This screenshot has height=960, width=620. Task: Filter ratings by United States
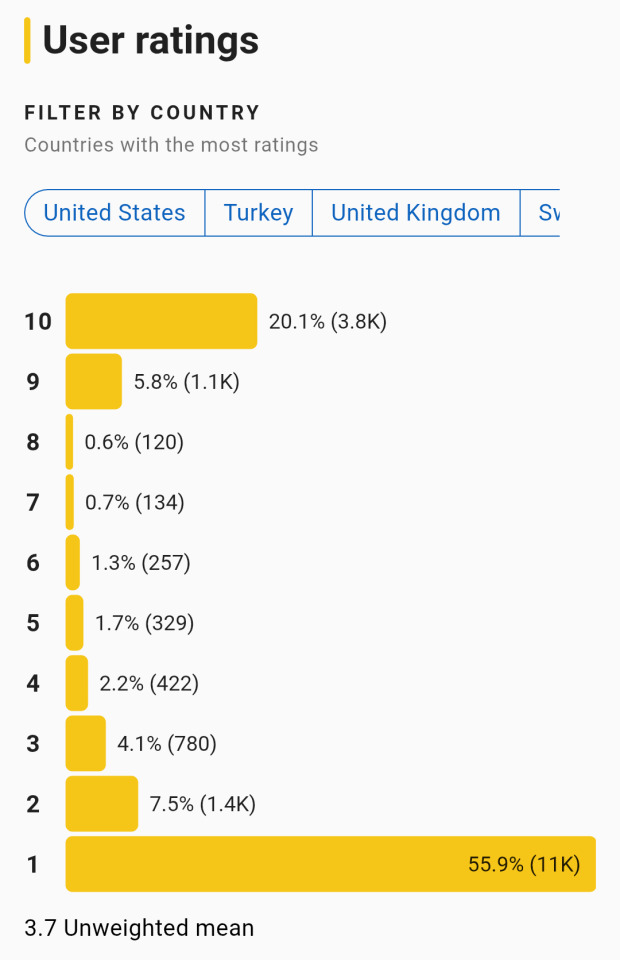tap(114, 212)
